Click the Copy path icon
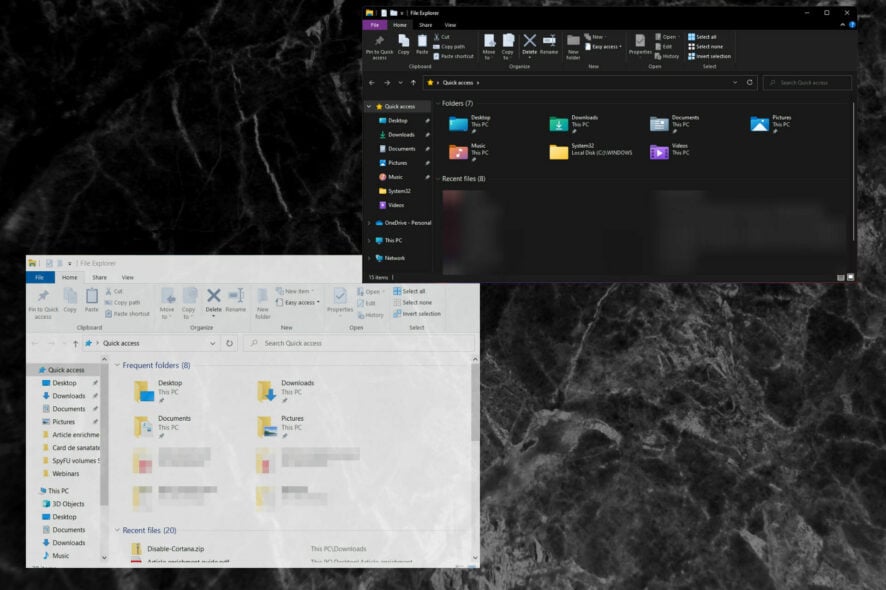 point(127,300)
